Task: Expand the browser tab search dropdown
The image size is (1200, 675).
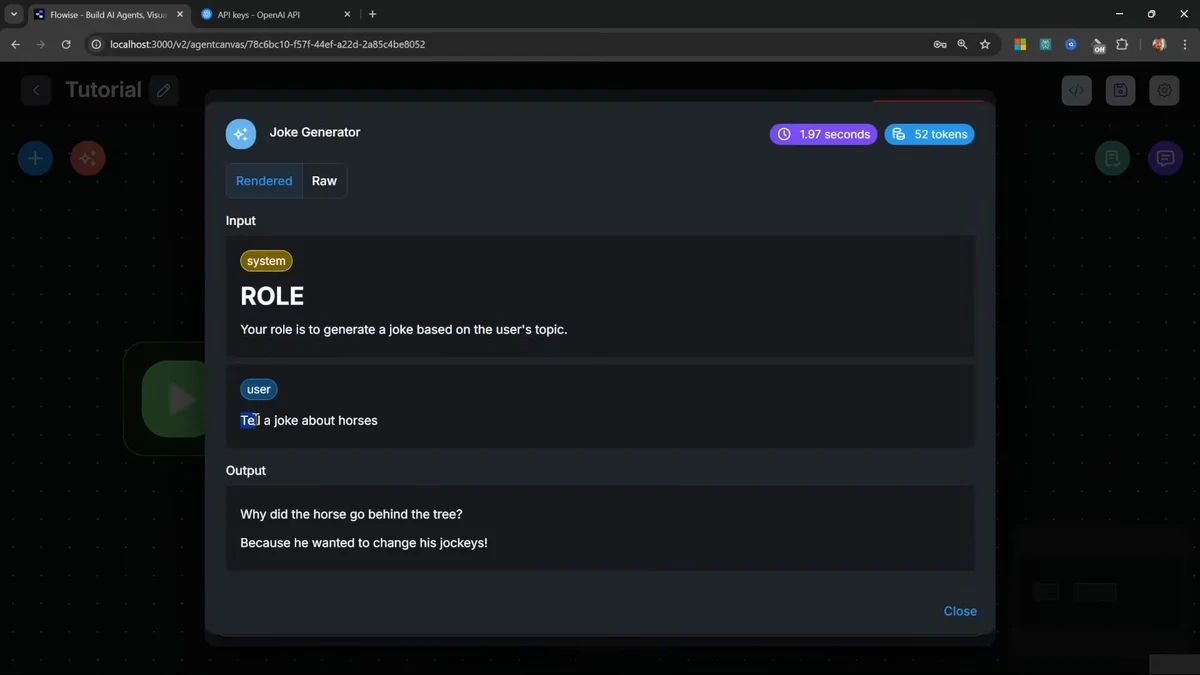Action: coord(14,15)
